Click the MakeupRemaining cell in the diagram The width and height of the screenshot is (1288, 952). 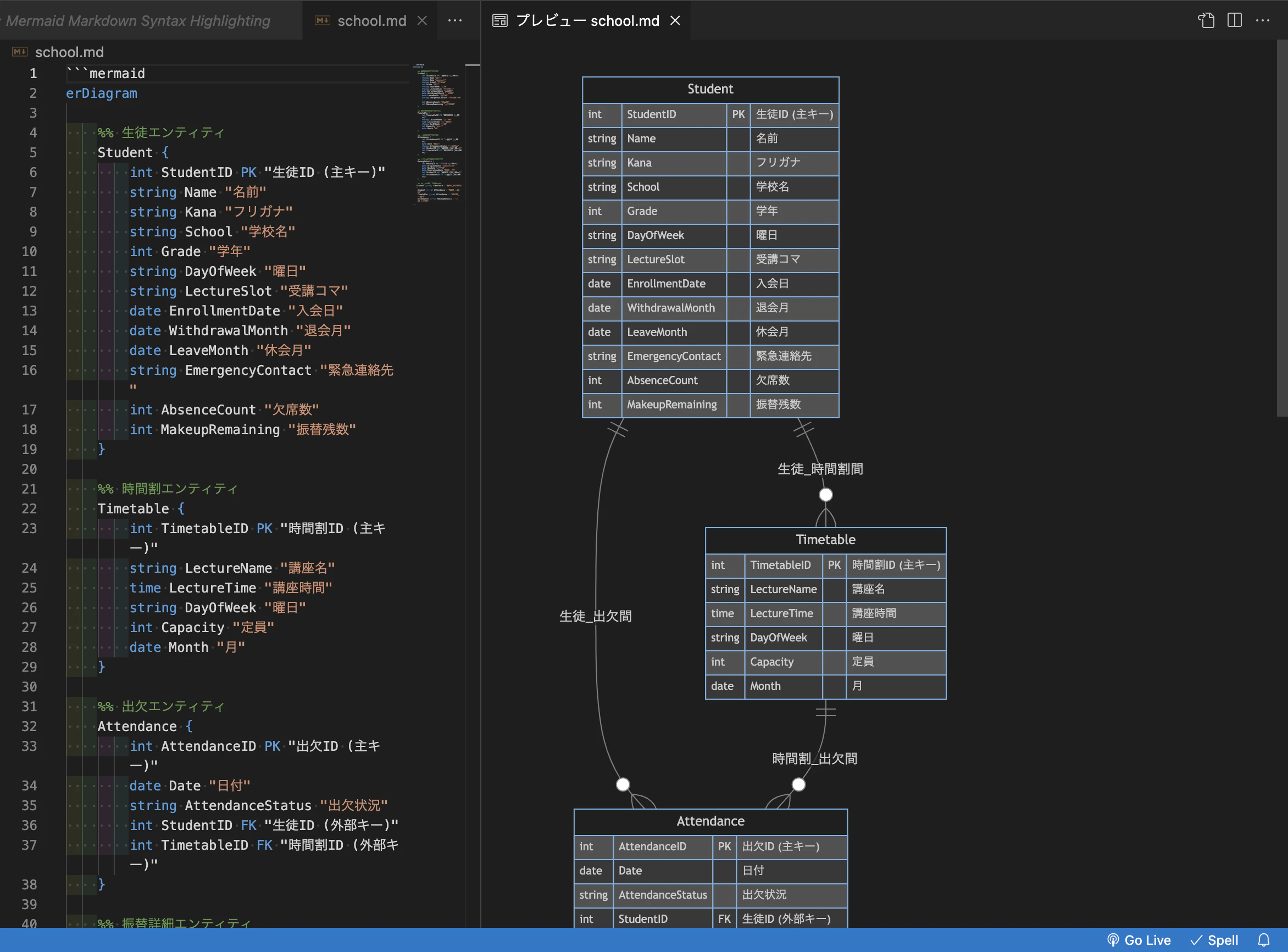[x=674, y=405]
